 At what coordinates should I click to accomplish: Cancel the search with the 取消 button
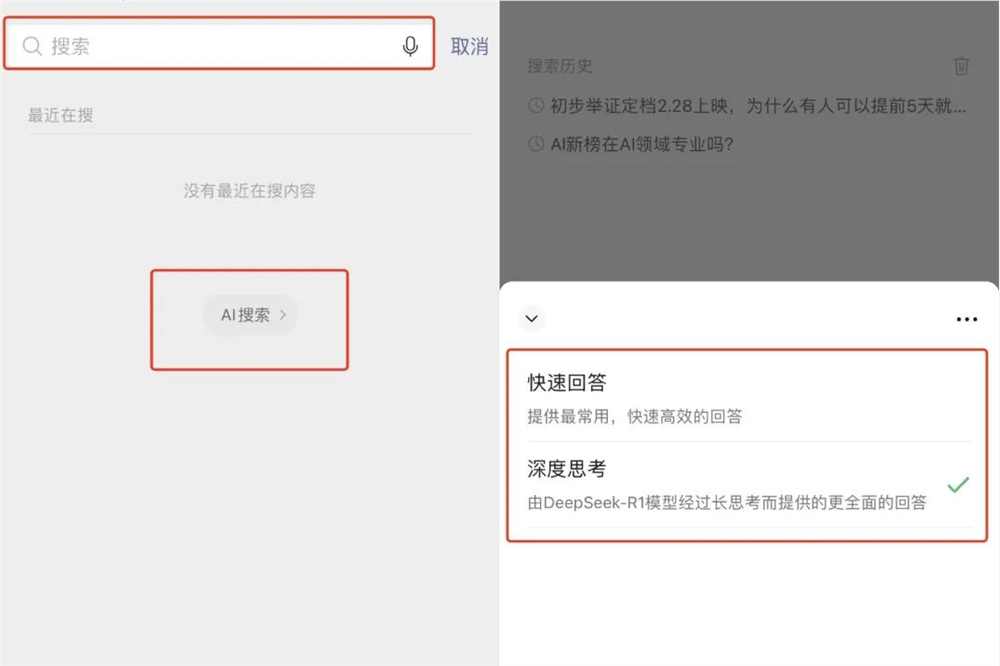click(x=468, y=44)
